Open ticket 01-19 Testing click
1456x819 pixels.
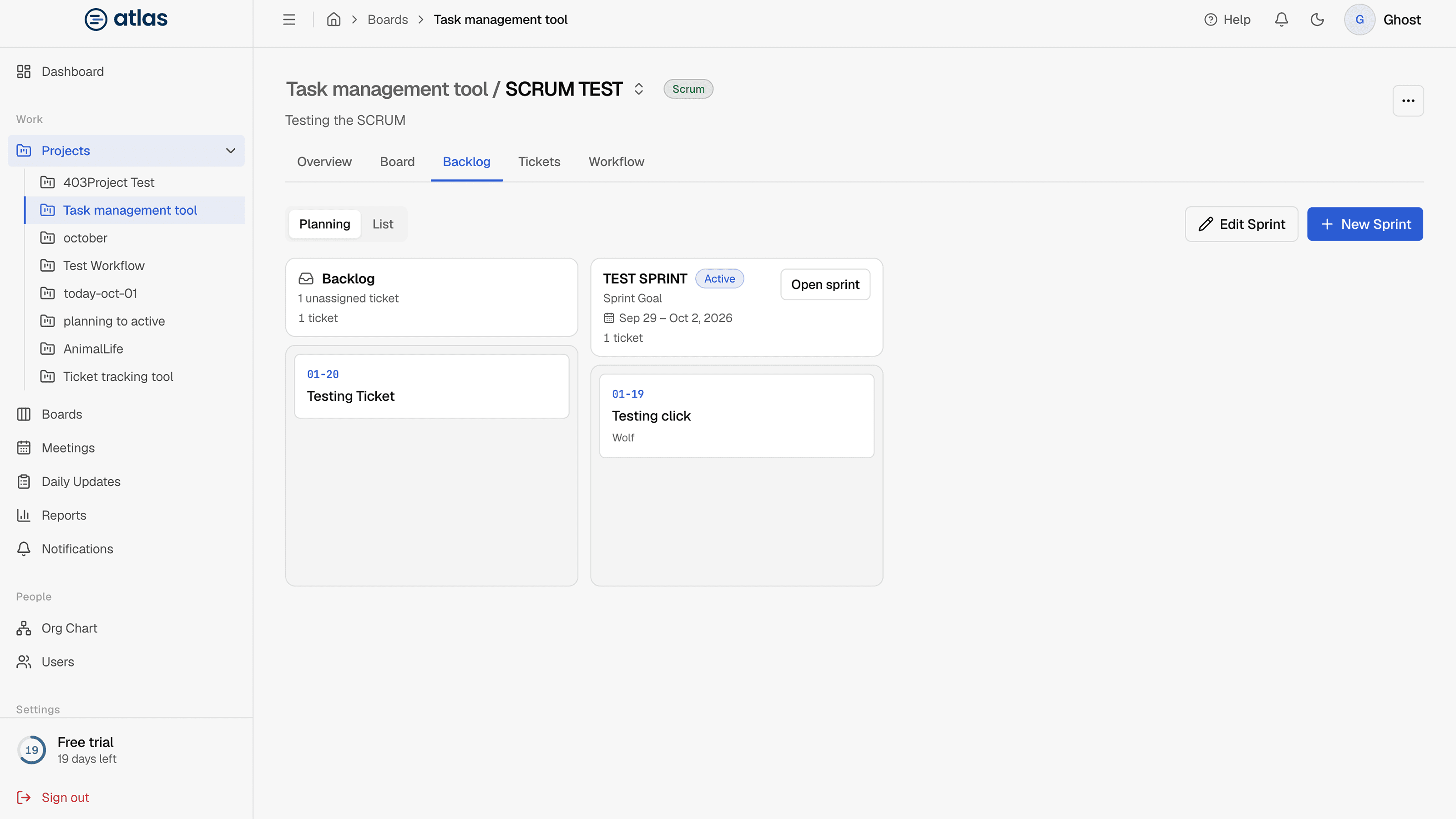click(x=737, y=416)
